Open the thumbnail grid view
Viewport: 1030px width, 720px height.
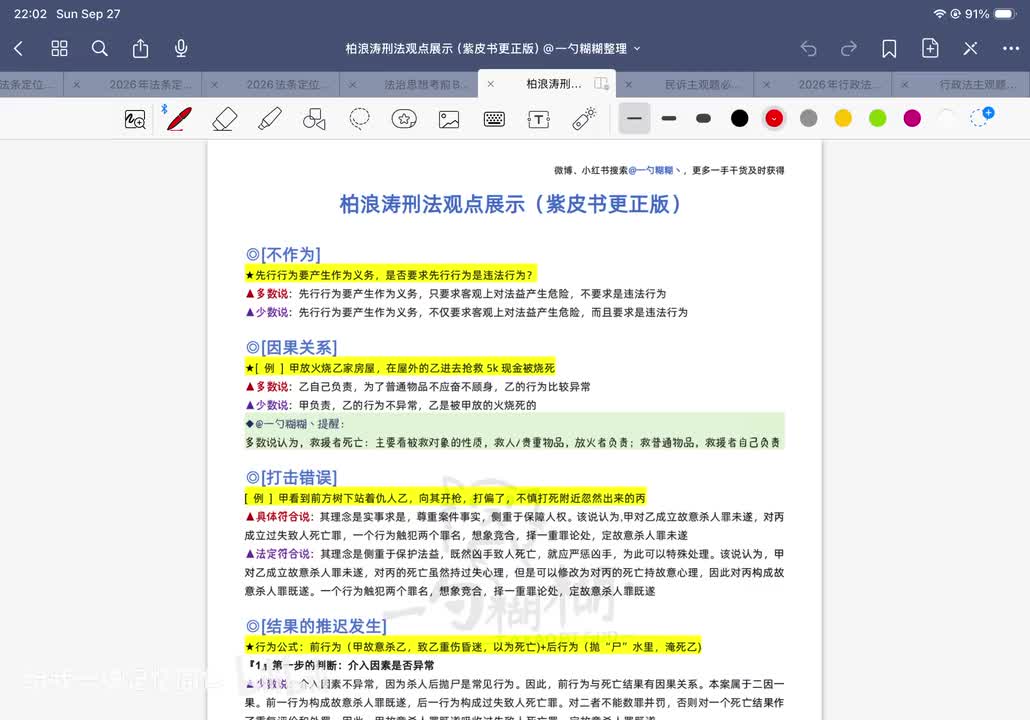pyautogui.click(x=59, y=48)
